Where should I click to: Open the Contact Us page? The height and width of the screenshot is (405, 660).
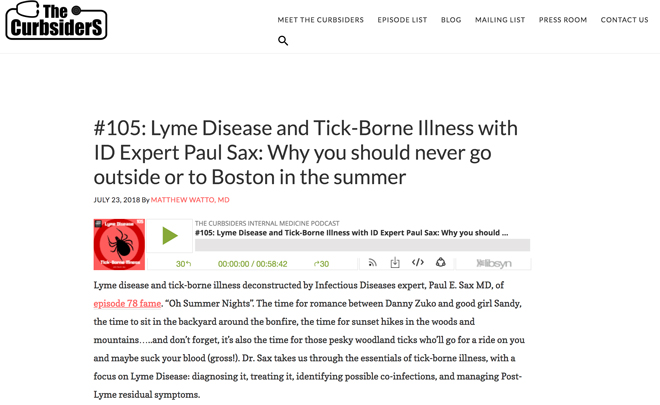point(624,20)
